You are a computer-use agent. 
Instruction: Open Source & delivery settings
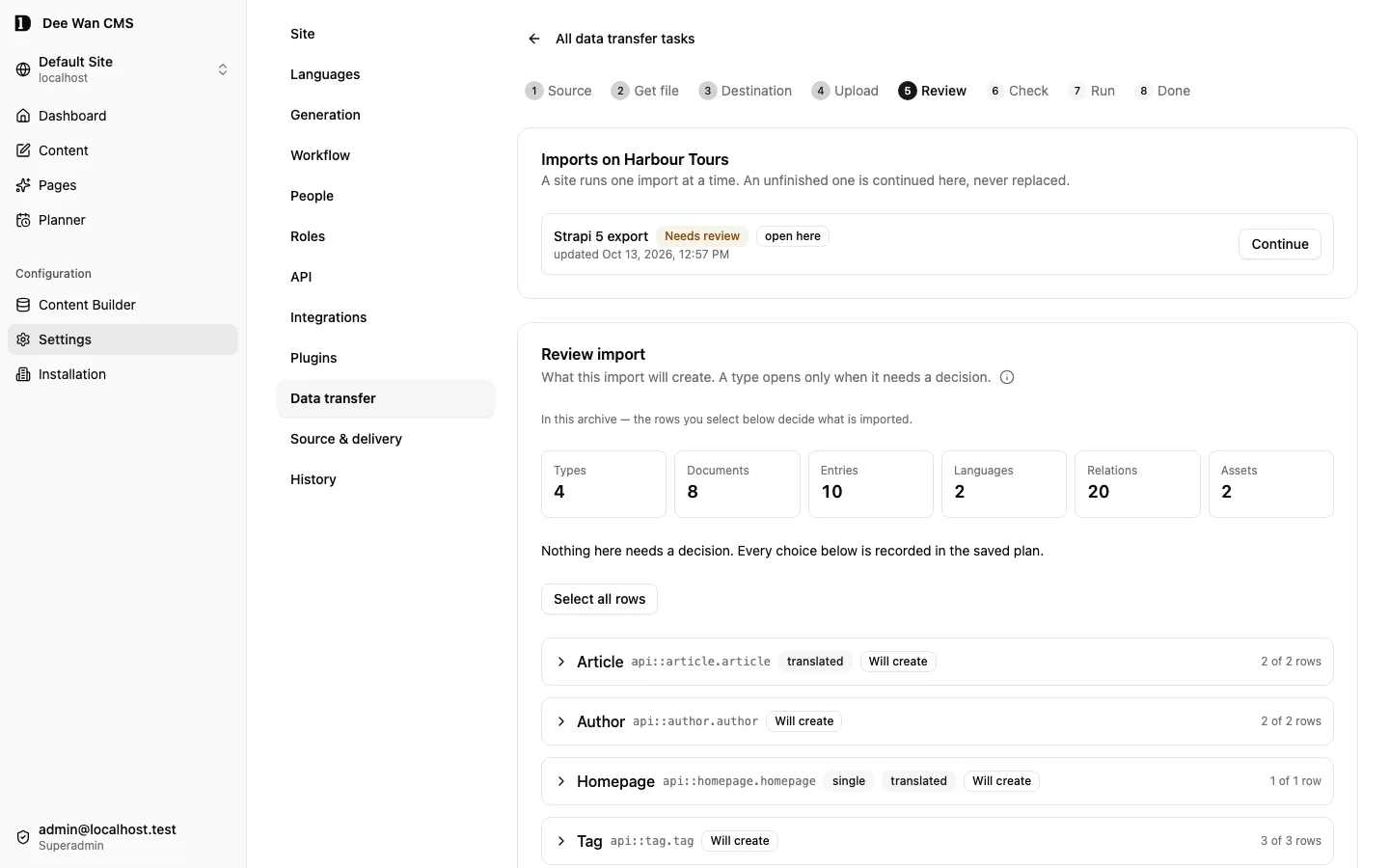coord(386,439)
